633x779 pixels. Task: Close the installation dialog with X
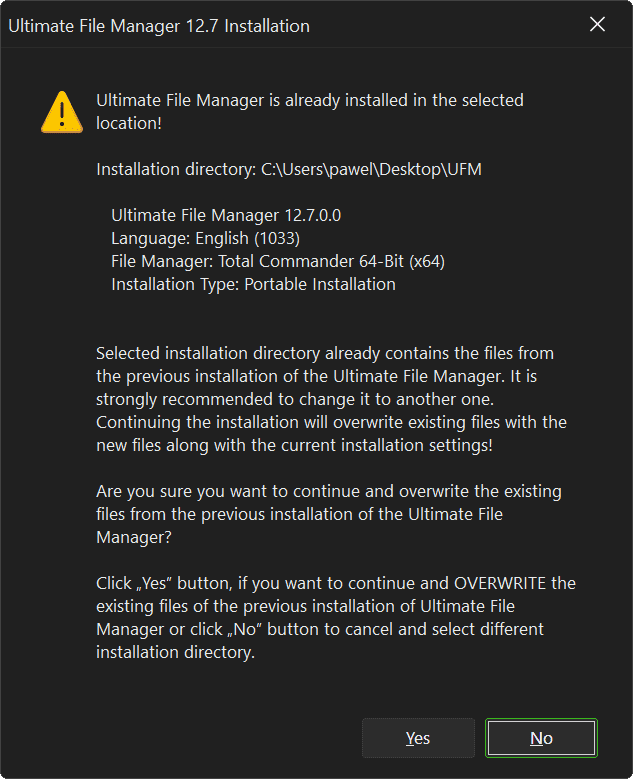(x=597, y=25)
